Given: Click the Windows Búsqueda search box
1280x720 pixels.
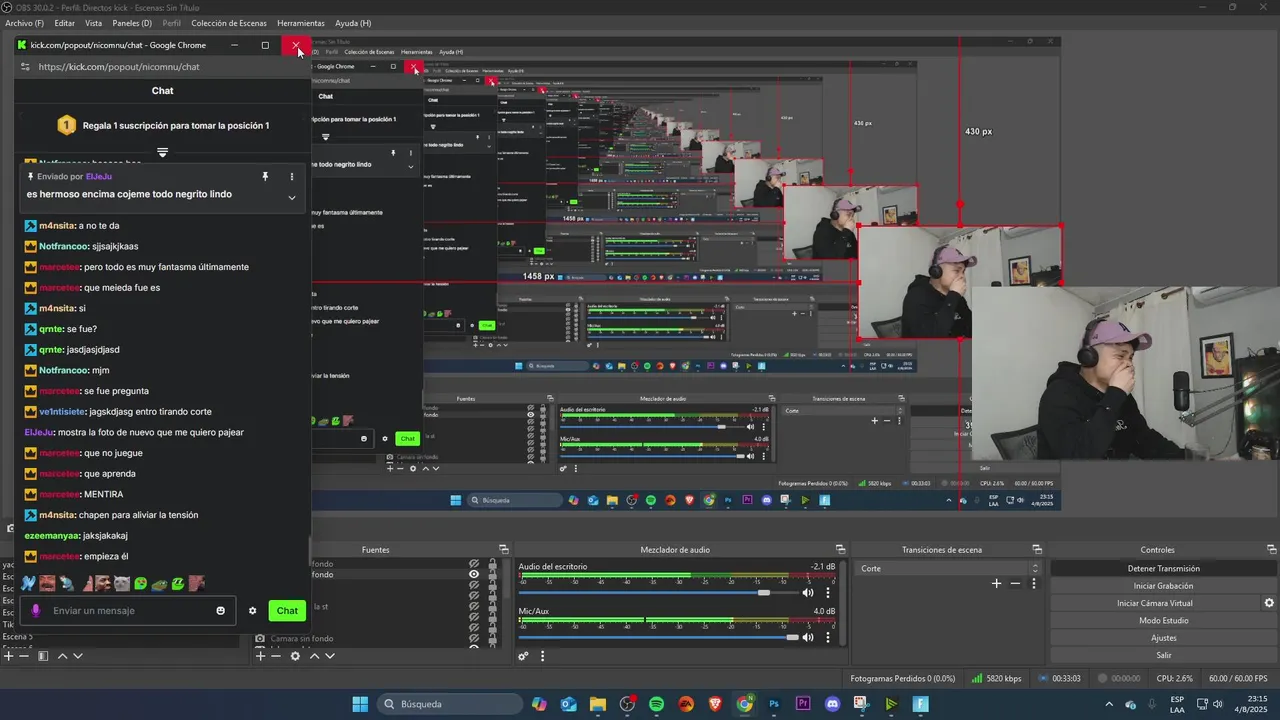Looking at the screenshot, I should [x=448, y=704].
